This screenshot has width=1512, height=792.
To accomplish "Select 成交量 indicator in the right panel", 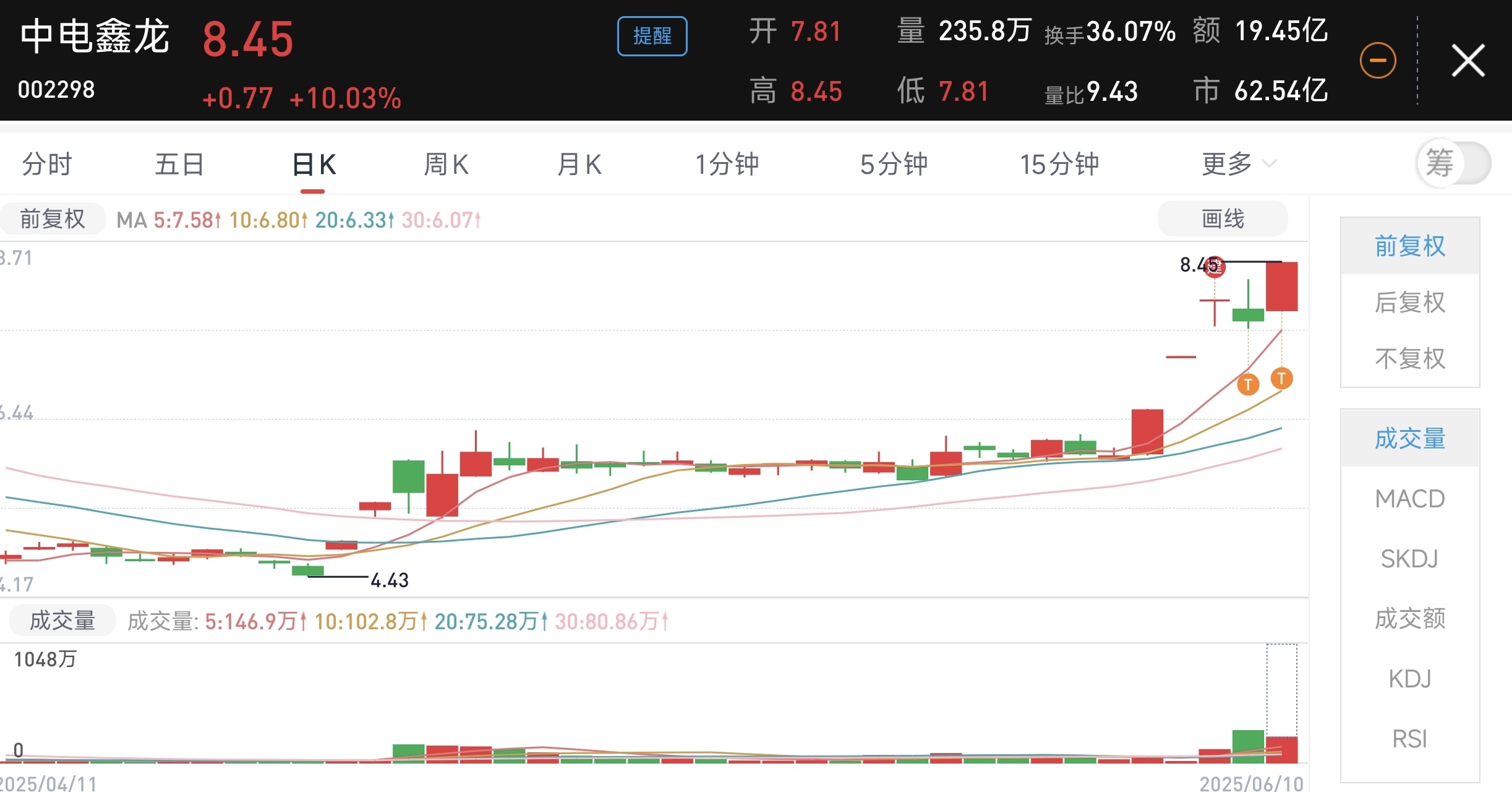I will click(1410, 439).
